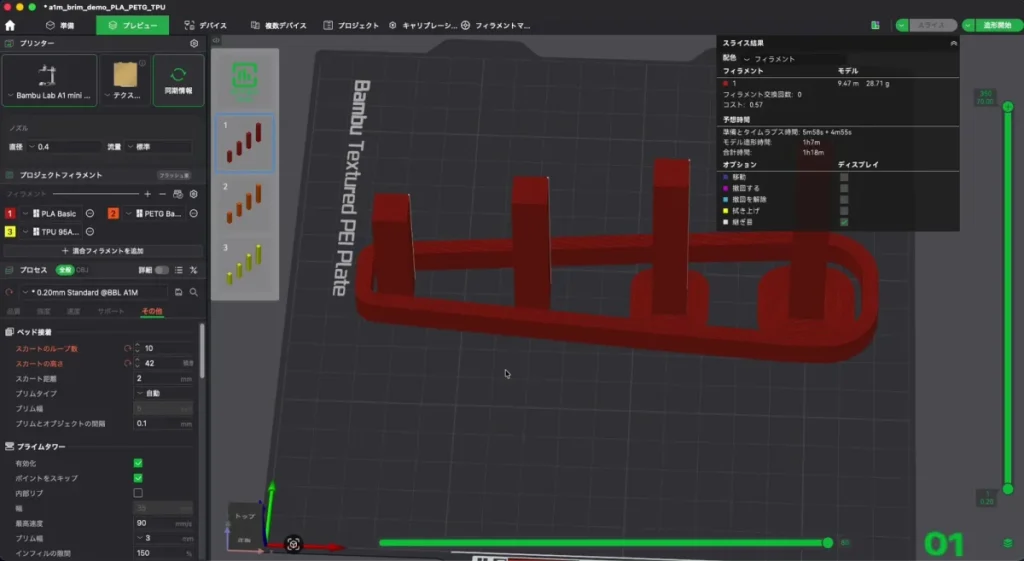Open flow 標準 dropdown
This screenshot has height=561, width=1024.
click(x=158, y=147)
